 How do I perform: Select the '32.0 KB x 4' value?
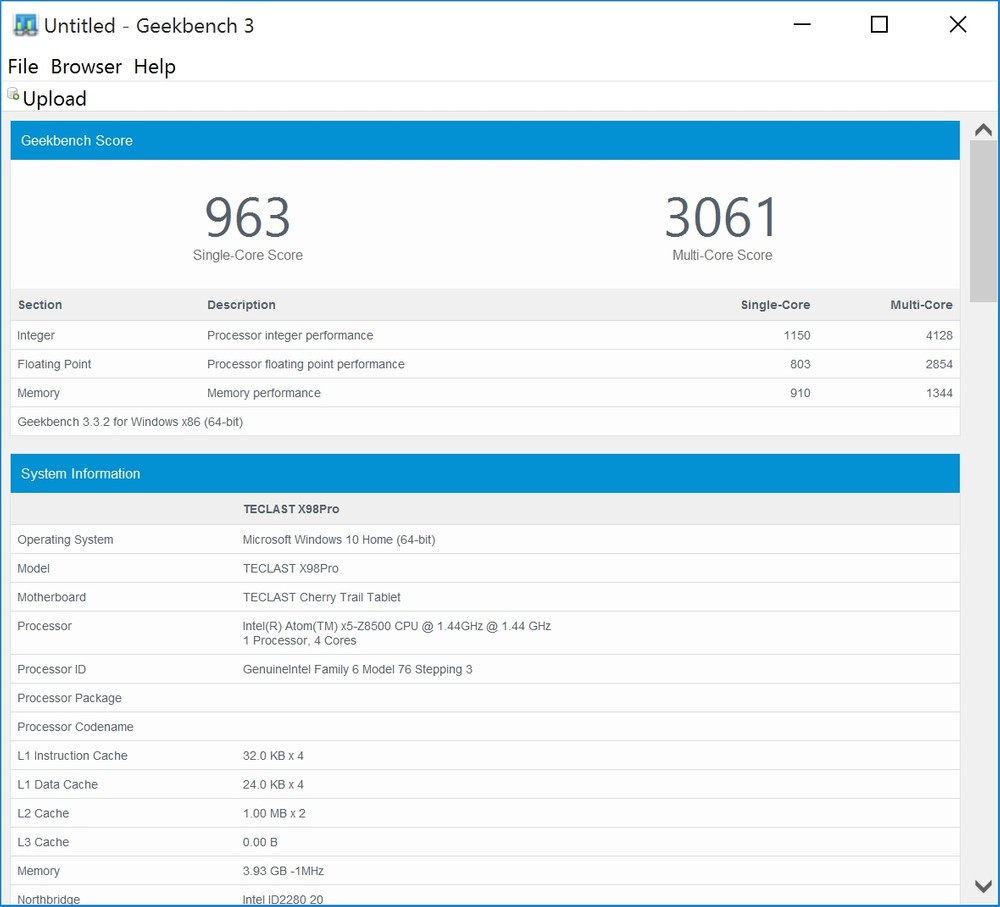click(x=273, y=755)
